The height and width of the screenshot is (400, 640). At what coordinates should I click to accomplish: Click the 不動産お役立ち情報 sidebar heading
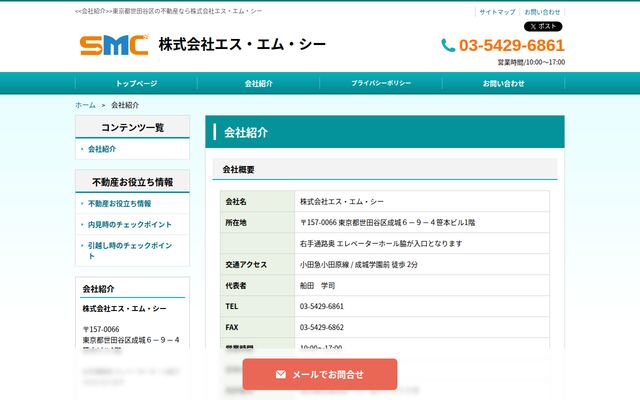[133, 182]
